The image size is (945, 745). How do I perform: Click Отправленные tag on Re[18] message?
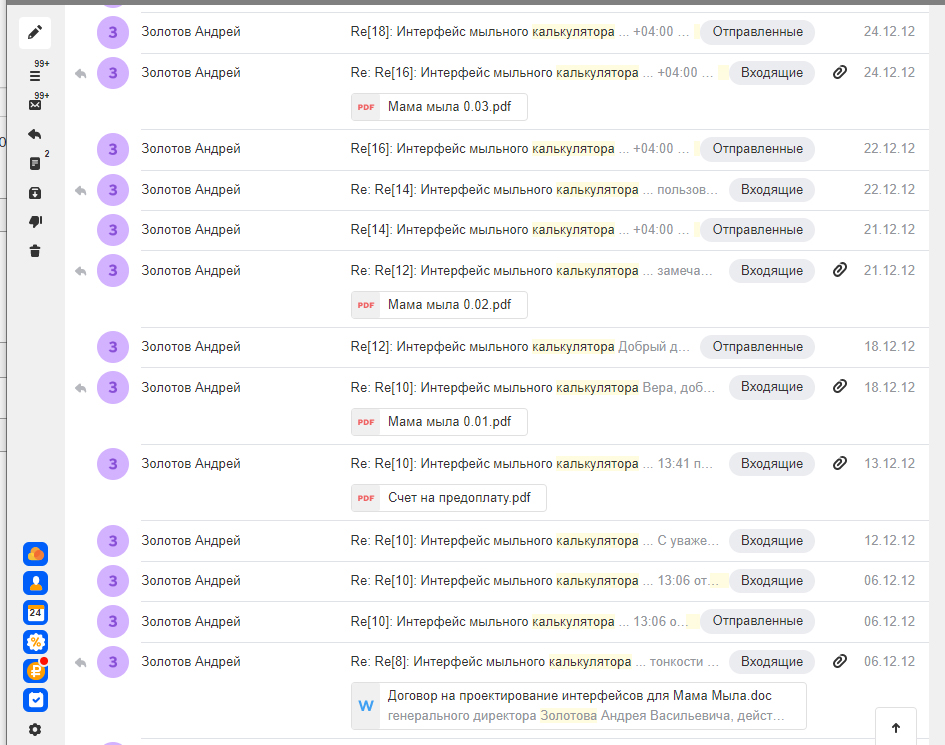coord(758,32)
